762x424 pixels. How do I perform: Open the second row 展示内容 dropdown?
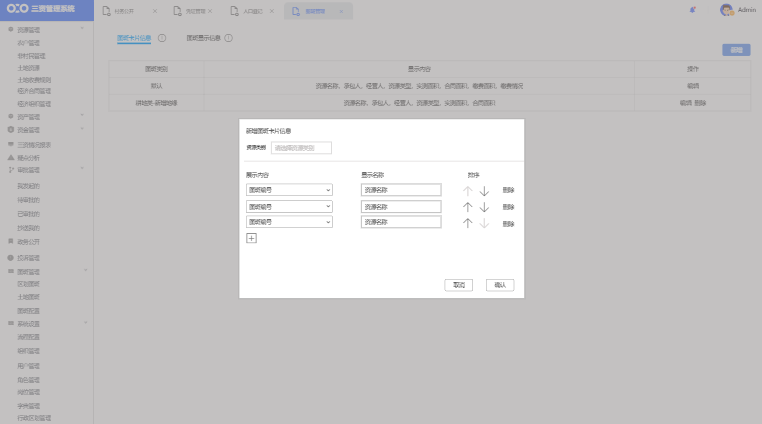pyautogui.click(x=289, y=206)
